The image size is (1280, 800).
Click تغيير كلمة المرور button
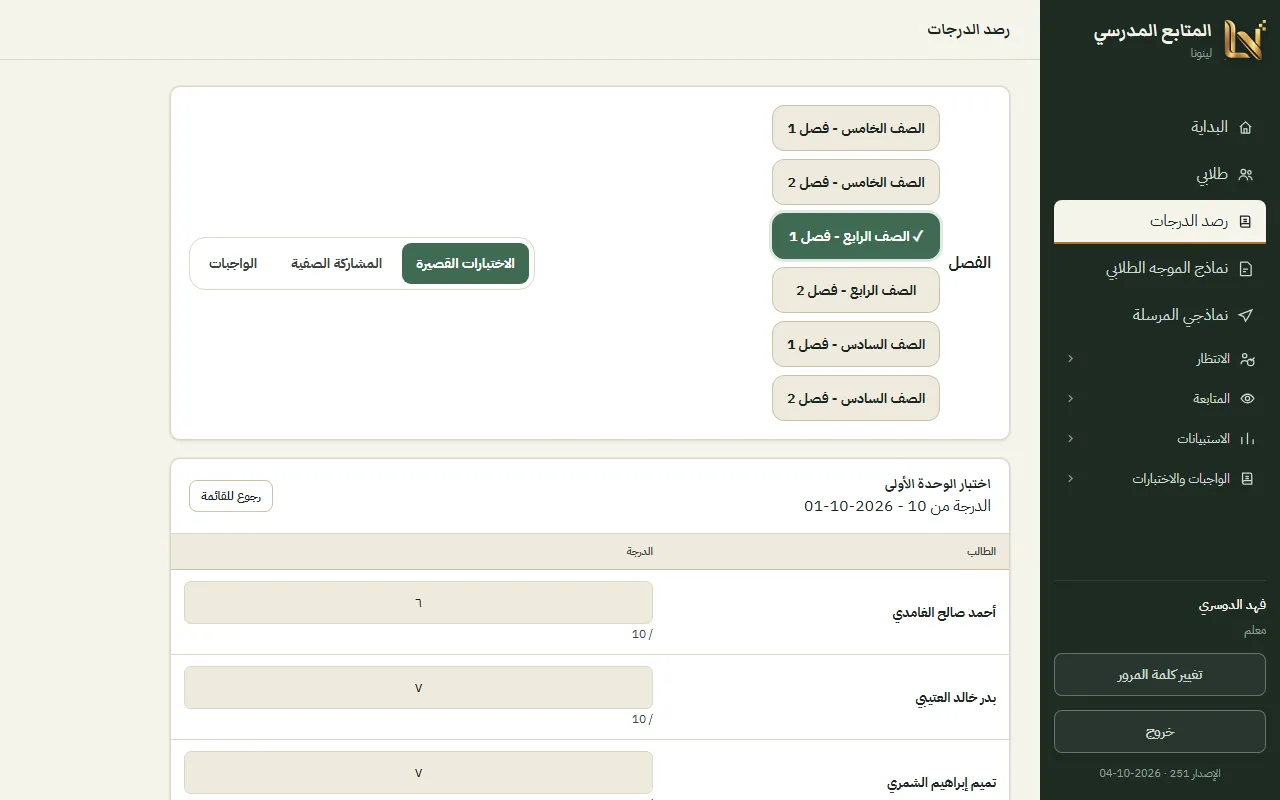[1160, 674]
